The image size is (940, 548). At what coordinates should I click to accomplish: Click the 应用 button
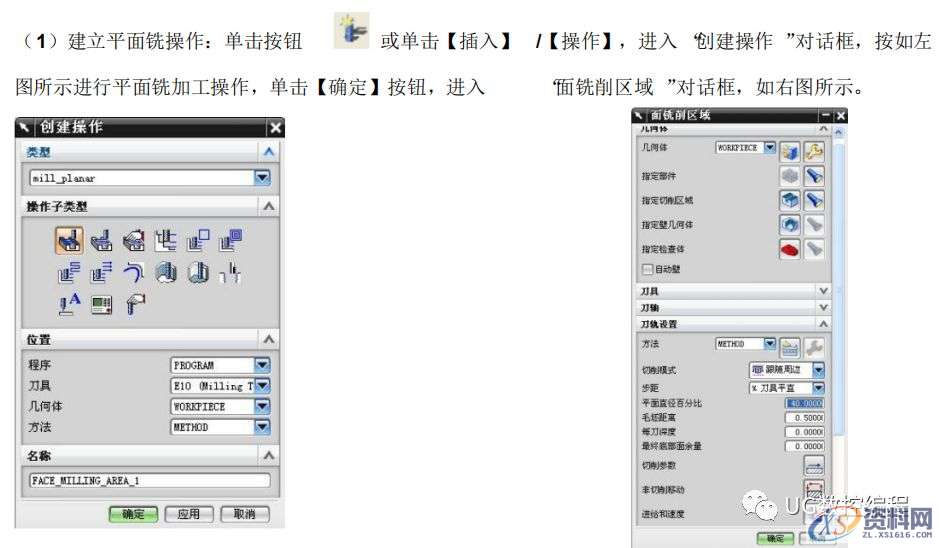tap(188, 514)
